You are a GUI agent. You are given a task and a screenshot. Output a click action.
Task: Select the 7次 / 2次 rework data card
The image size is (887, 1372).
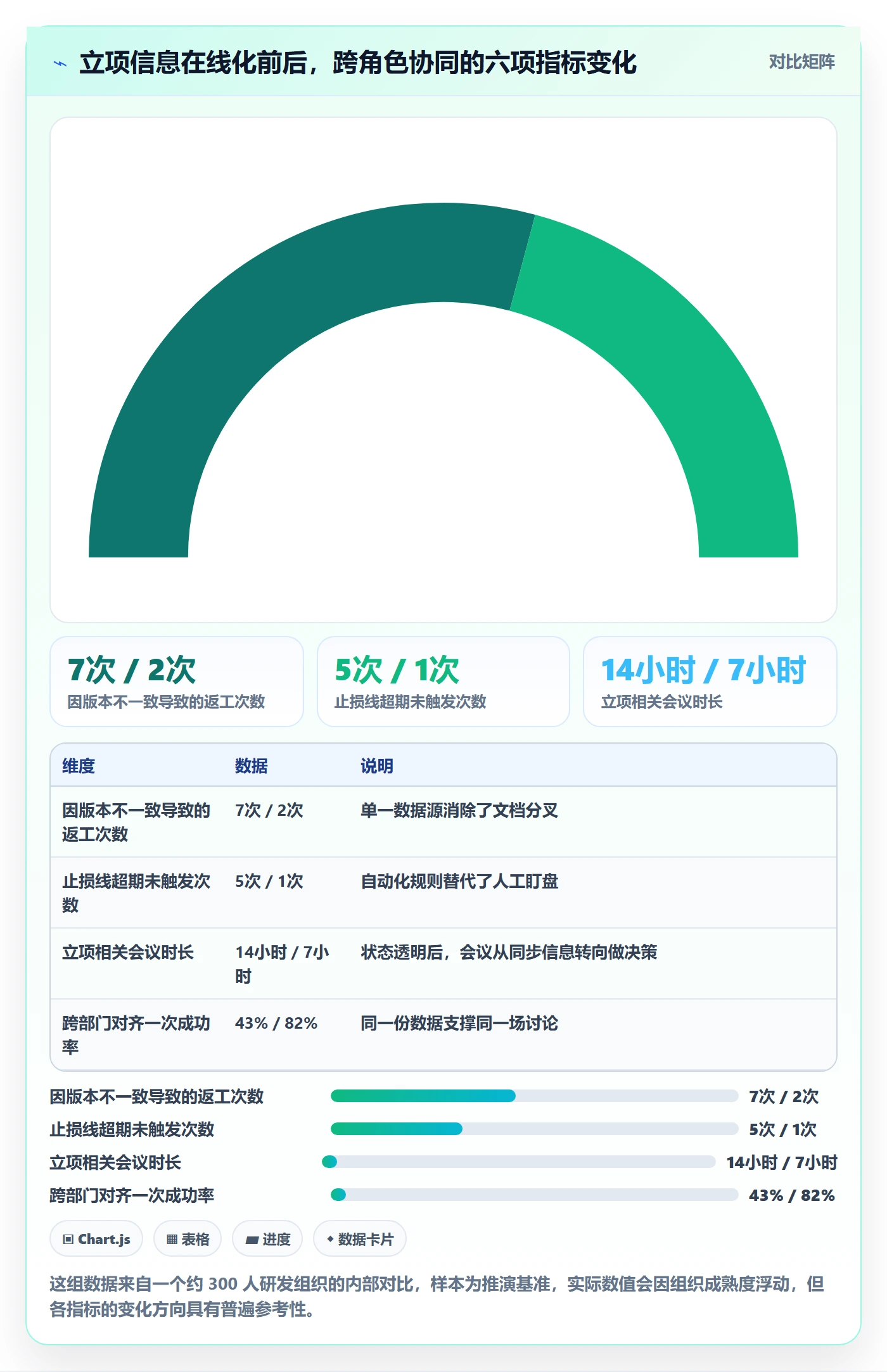pos(177,681)
